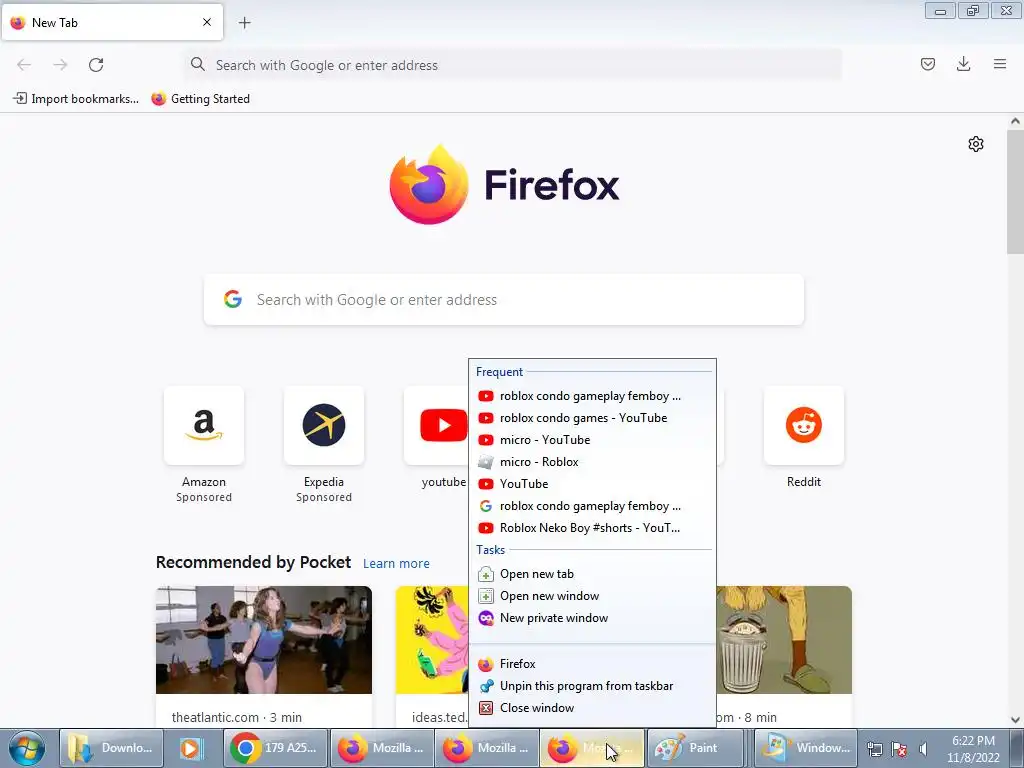This screenshot has height=768, width=1024.
Task: Switch to the Chrome taskbar window
Action: pos(275,748)
